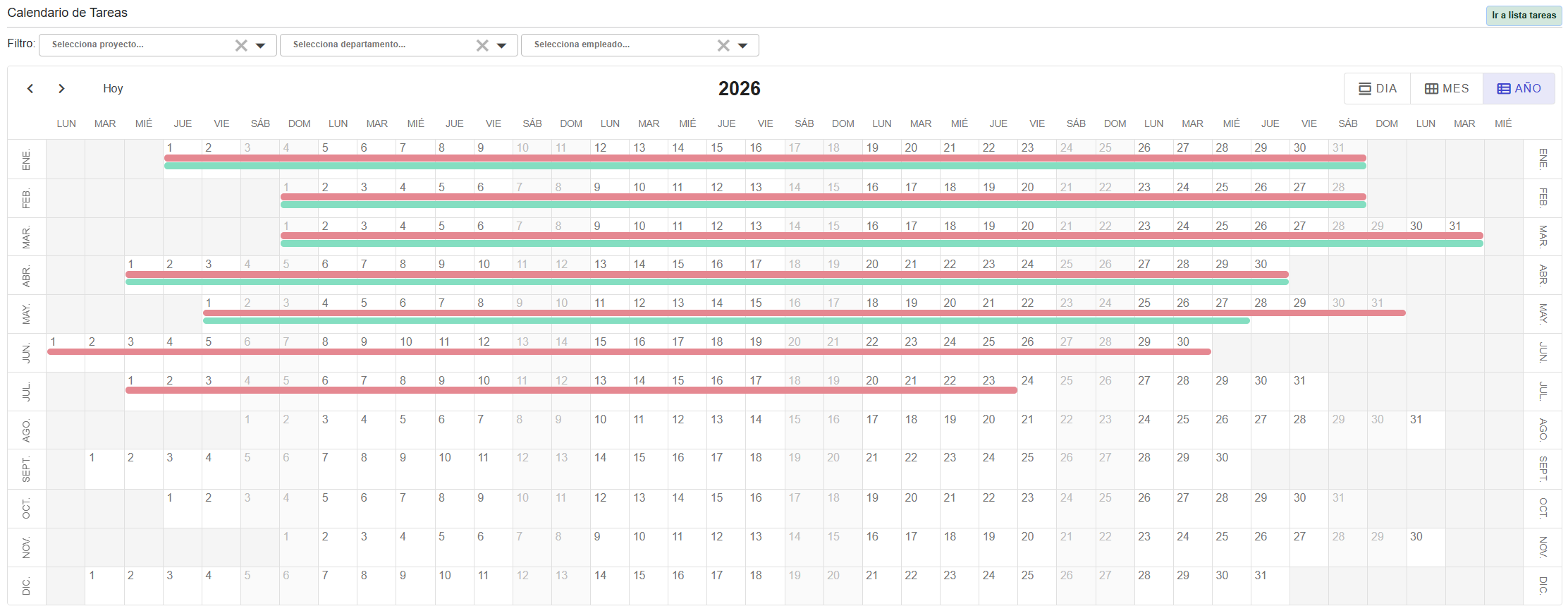Switch to the DIA view

(x=1378, y=89)
